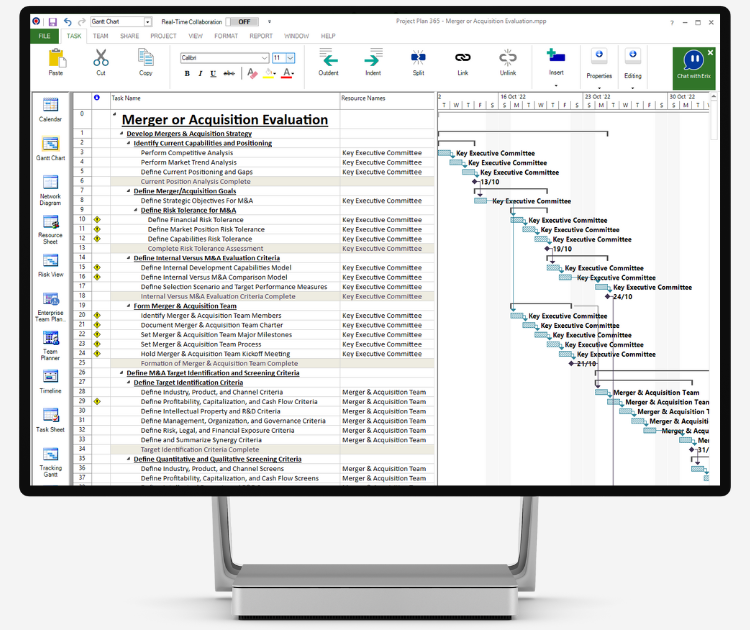Image resolution: width=750 pixels, height=630 pixels.
Task: Open Task Sheet view
Action: coord(50,420)
